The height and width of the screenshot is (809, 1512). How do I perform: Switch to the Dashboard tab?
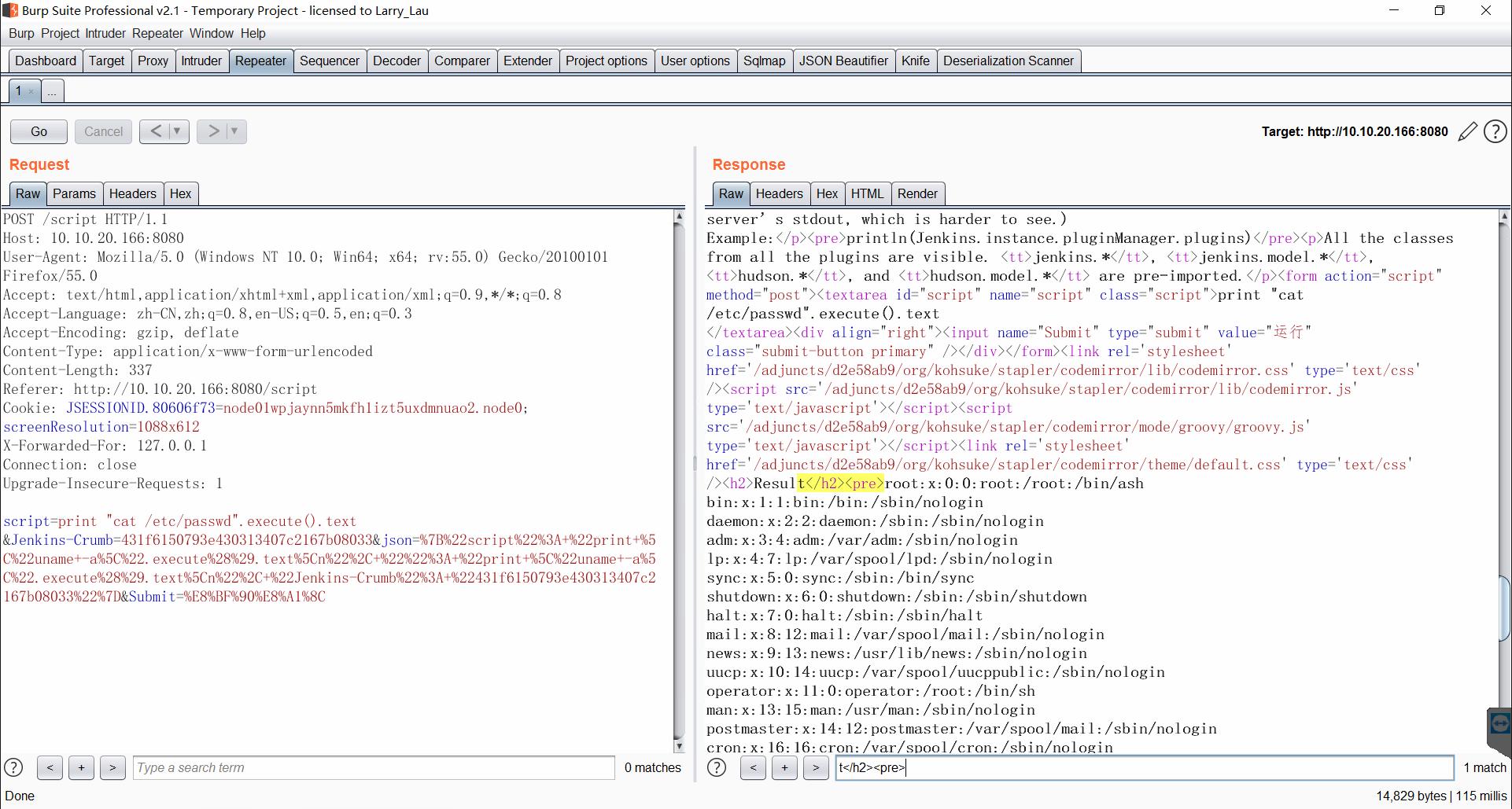[46, 61]
